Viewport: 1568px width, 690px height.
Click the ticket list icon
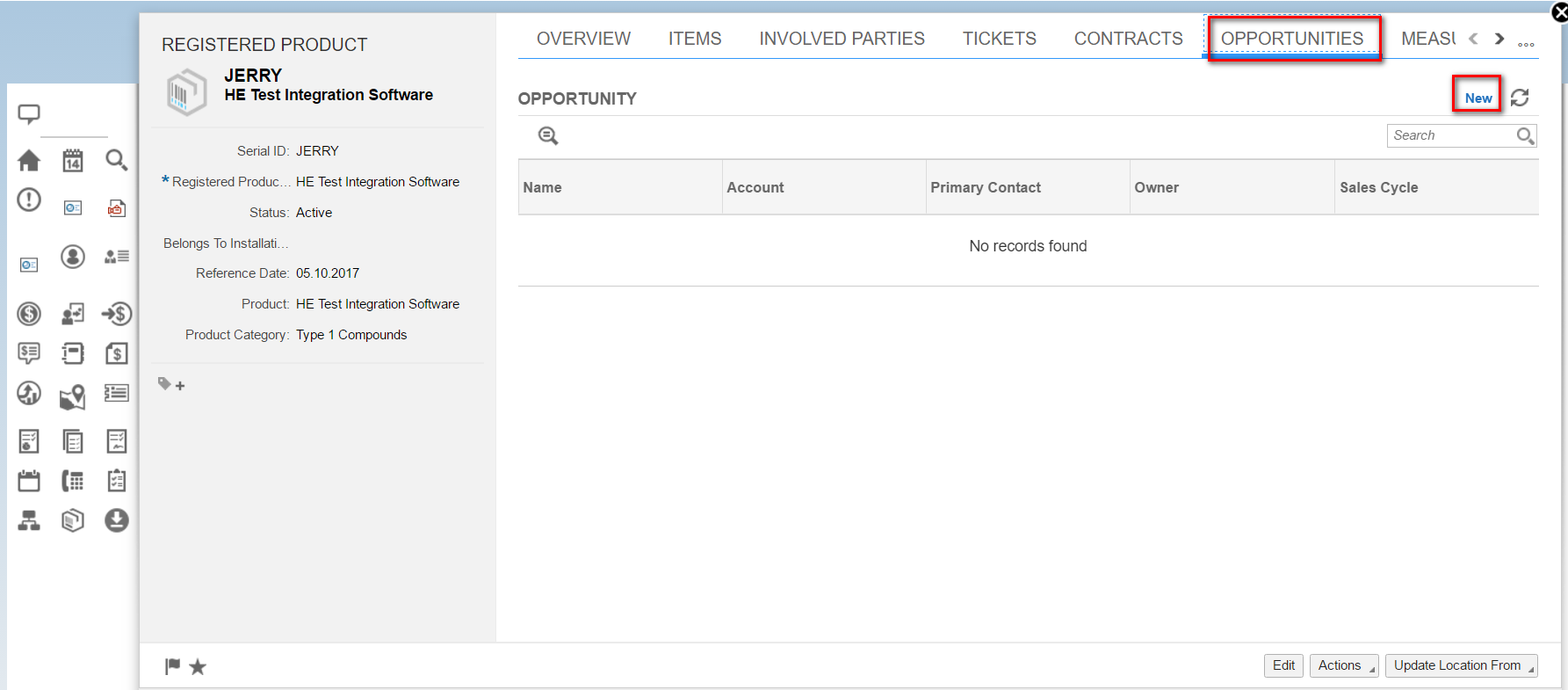pyautogui.click(x=117, y=393)
